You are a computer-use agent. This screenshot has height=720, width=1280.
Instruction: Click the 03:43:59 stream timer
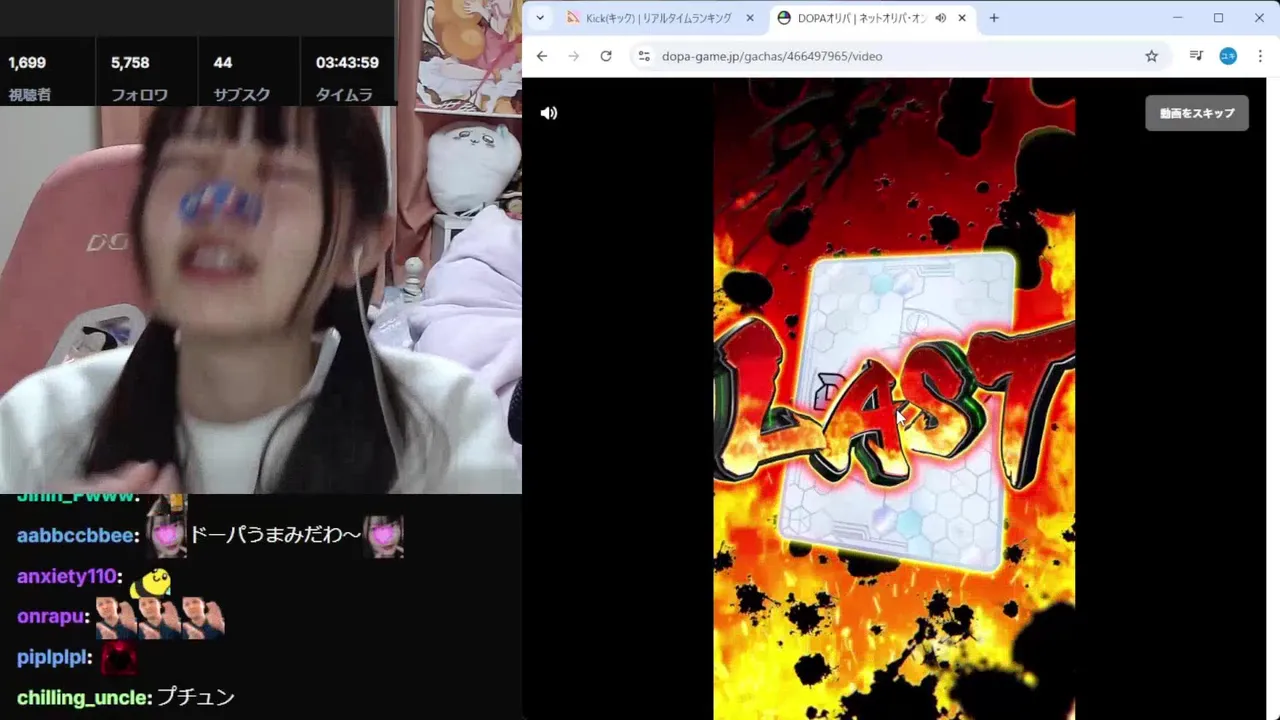pos(347,63)
